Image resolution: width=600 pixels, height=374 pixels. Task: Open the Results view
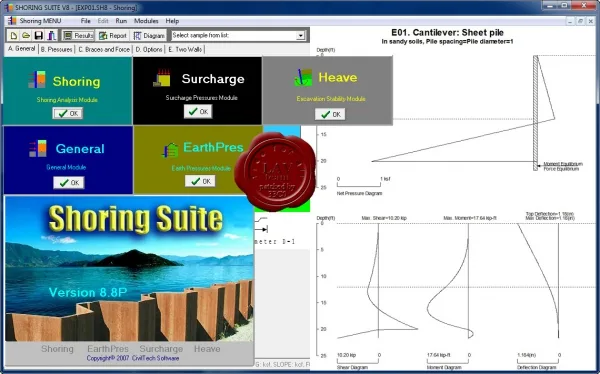pos(78,36)
